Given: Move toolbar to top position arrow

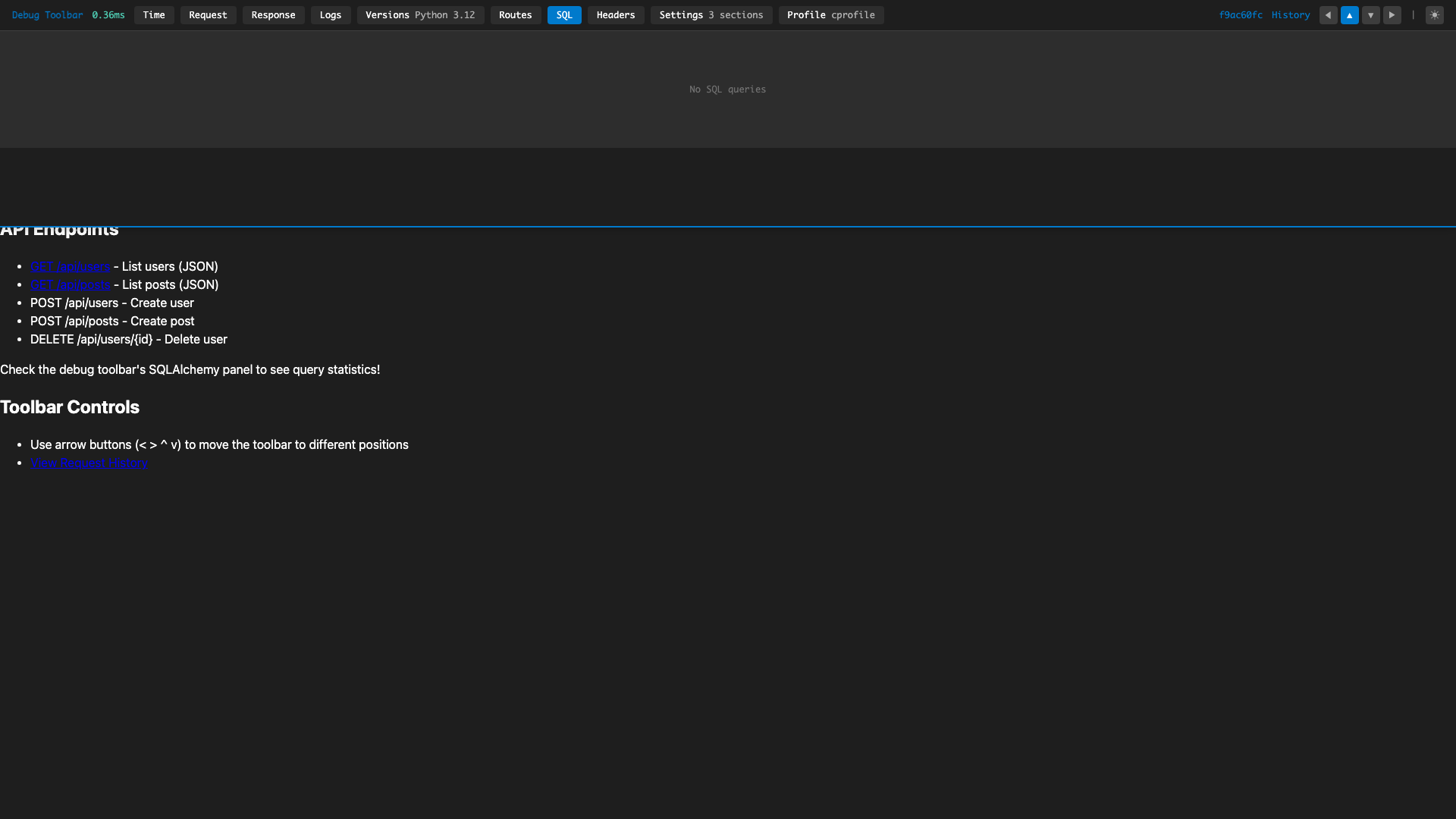Looking at the screenshot, I should [1349, 15].
